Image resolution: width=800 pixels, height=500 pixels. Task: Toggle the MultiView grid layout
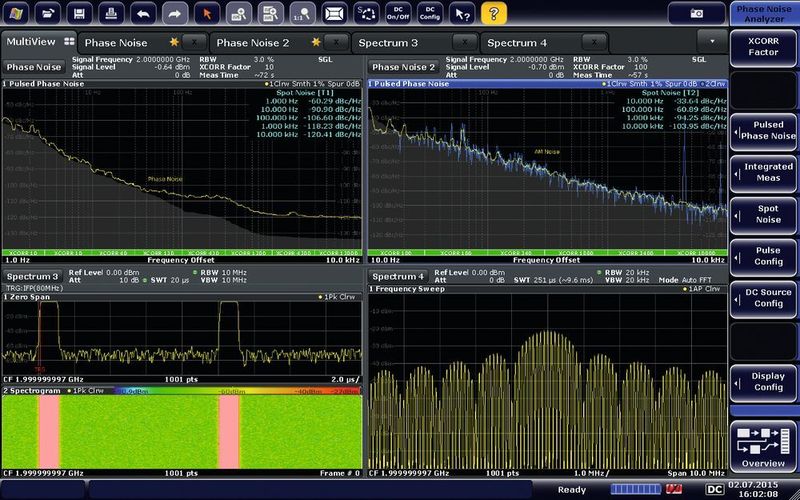click(69, 42)
